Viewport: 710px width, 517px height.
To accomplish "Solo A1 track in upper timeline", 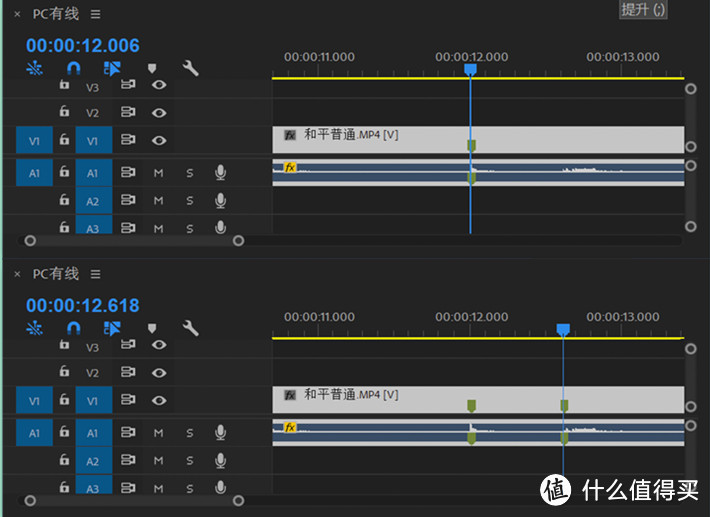I will 190,173.
